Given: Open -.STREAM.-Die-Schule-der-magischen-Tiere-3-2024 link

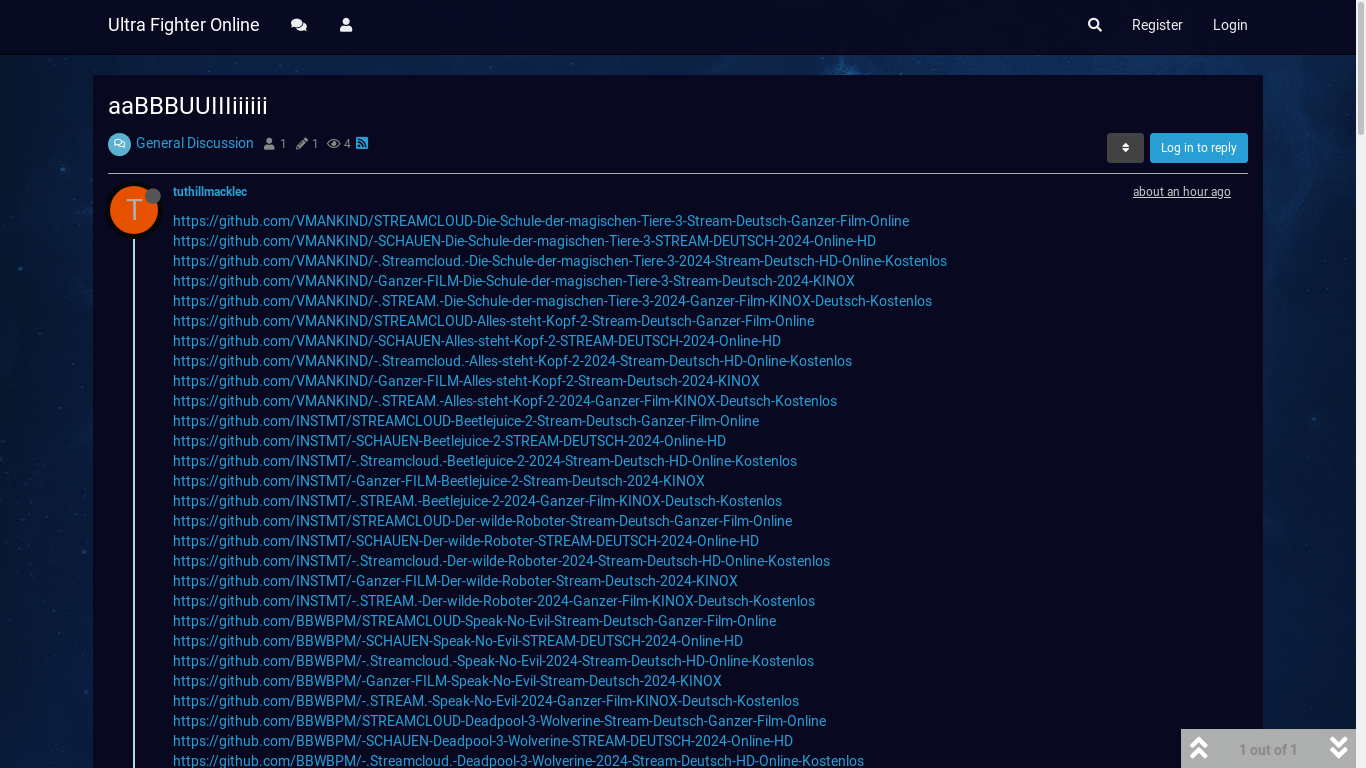Looking at the screenshot, I should 552,301.
